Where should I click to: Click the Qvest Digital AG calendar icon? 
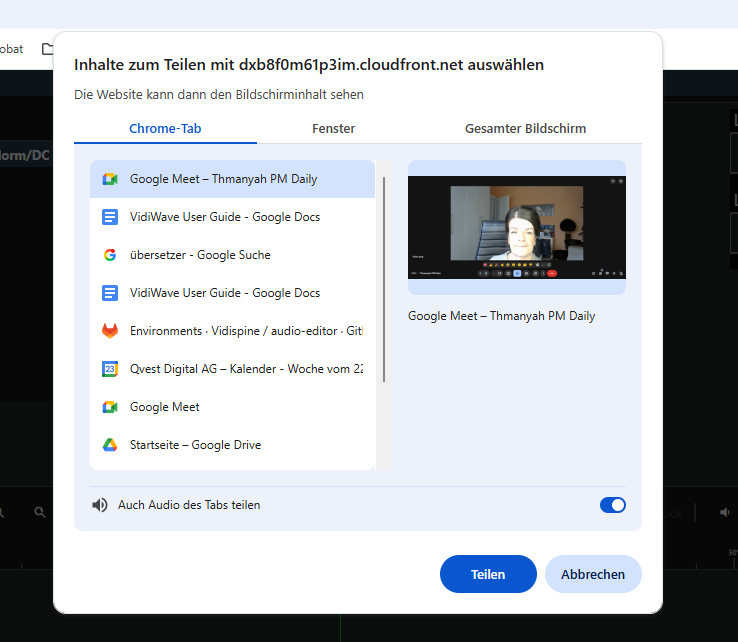click(110, 369)
